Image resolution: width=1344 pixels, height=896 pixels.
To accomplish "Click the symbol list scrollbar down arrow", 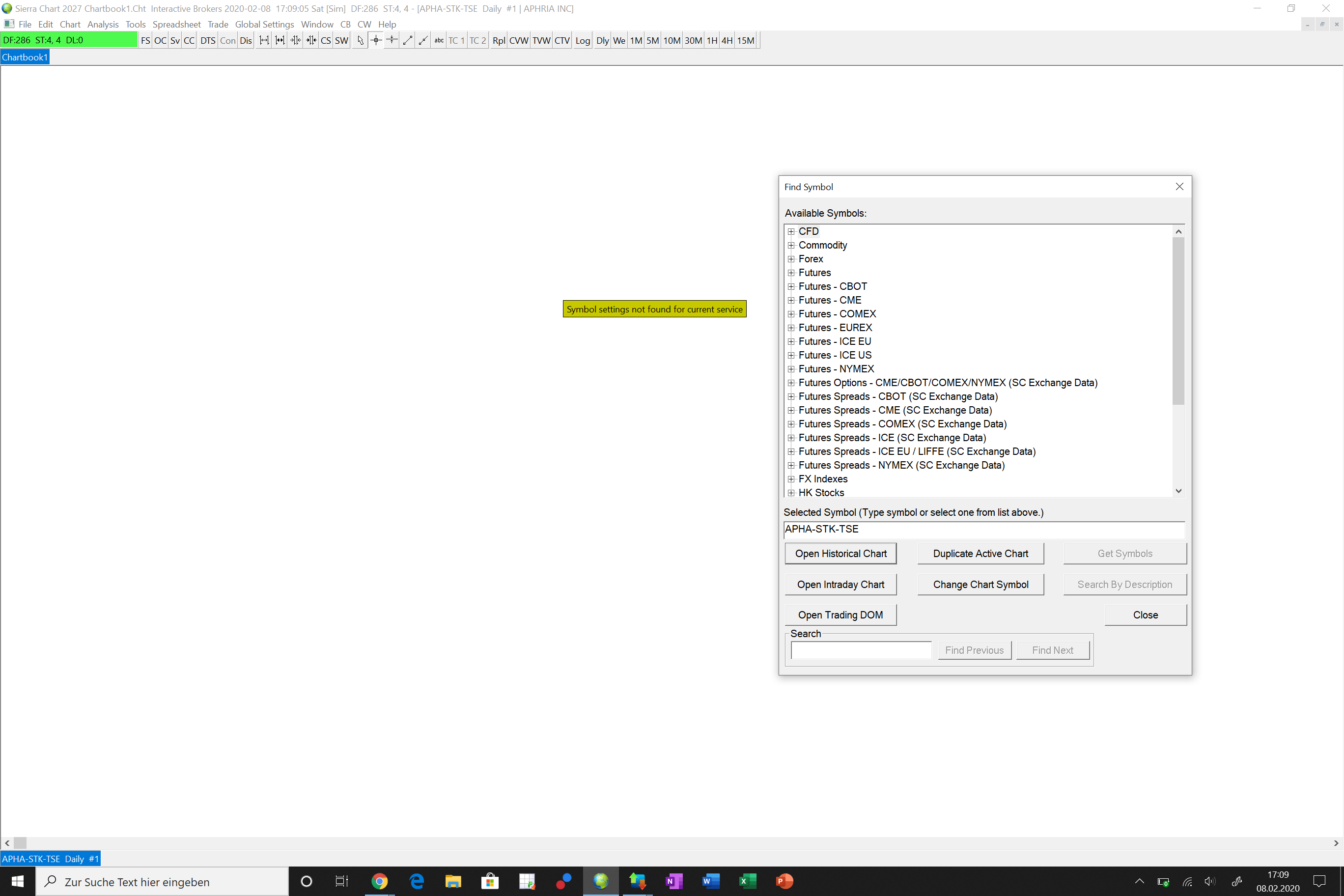I will tap(1178, 491).
